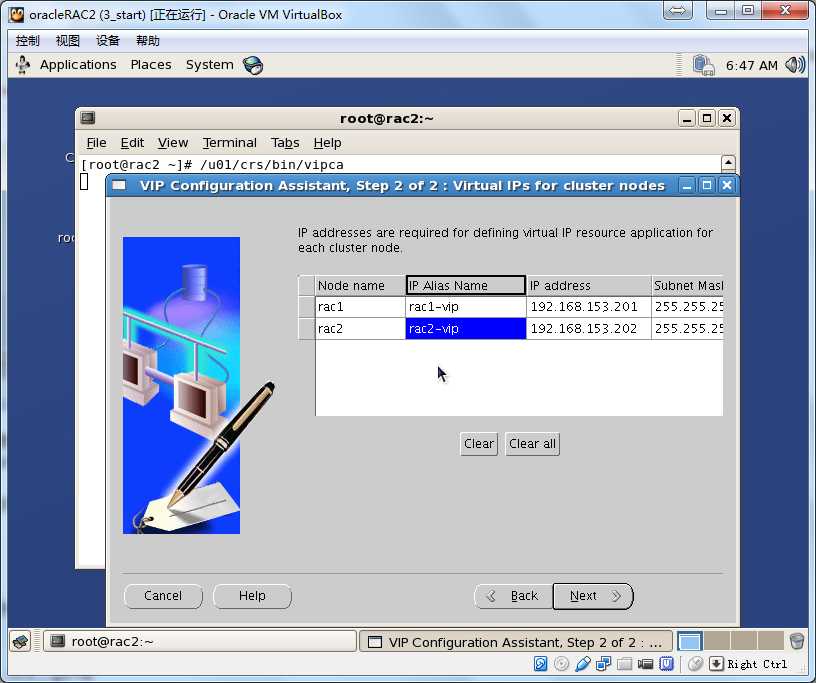Click the terminal command line text
The width and height of the screenshot is (816, 683).
click(212, 165)
